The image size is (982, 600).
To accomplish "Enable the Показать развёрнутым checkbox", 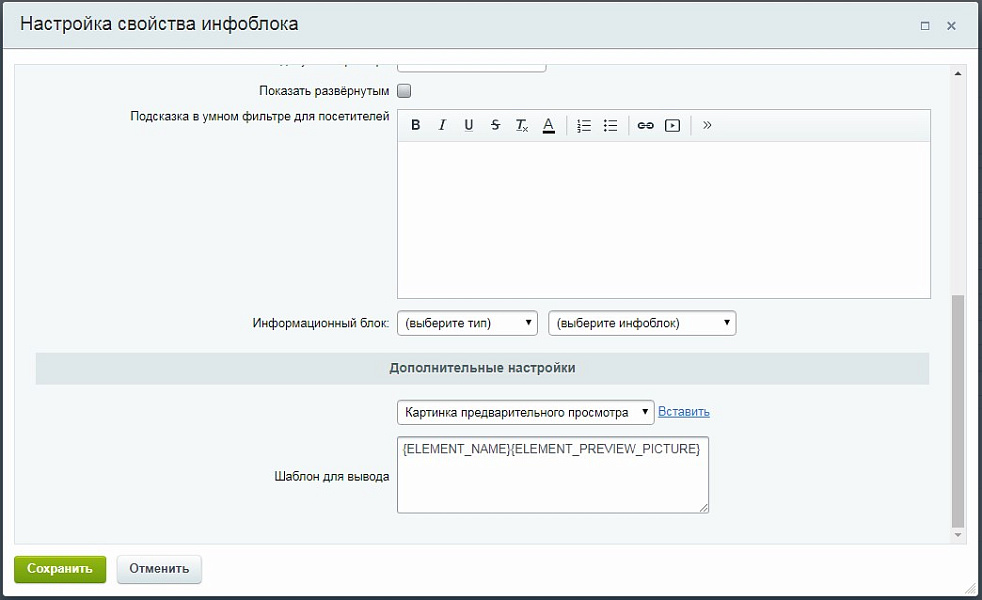I will (404, 90).
